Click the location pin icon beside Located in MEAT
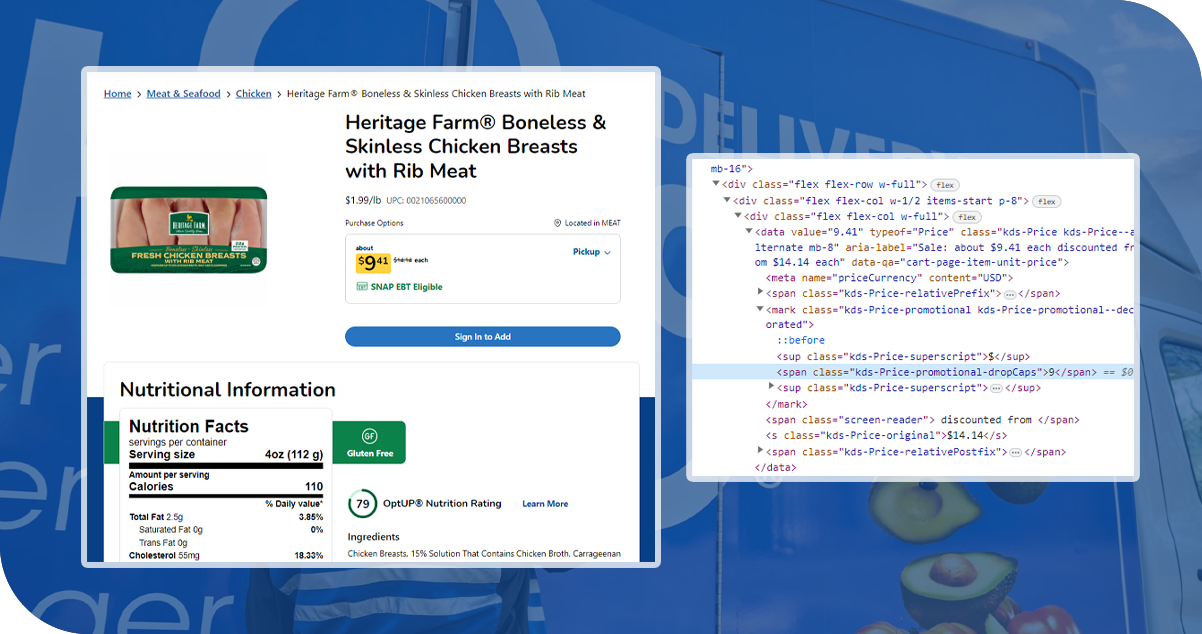Viewport: 1202px width, 634px height. (x=557, y=223)
